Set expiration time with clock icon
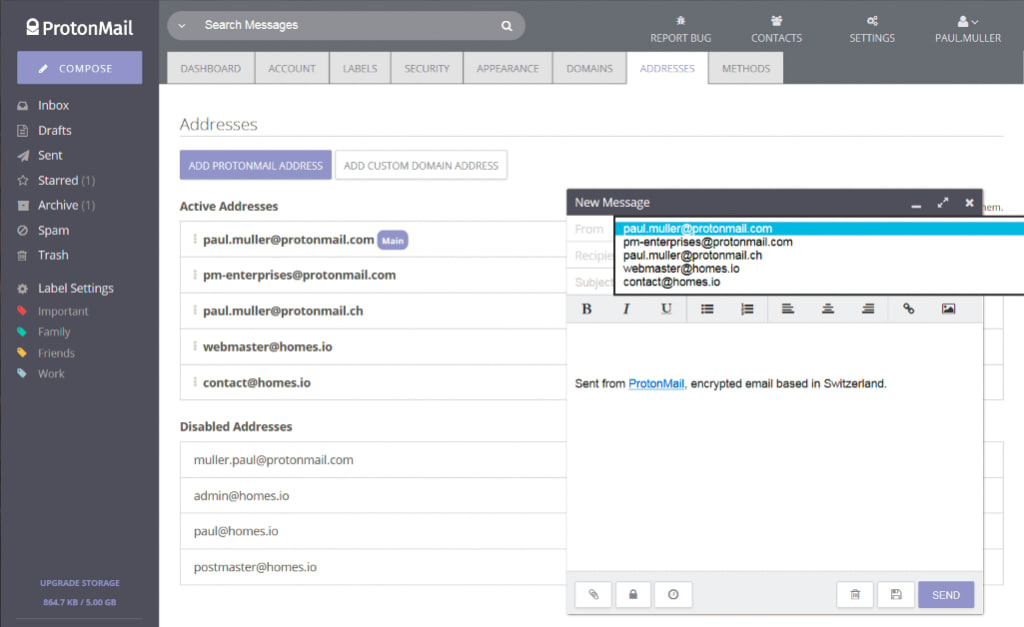Viewport: 1024px width, 627px height. click(x=673, y=594)
